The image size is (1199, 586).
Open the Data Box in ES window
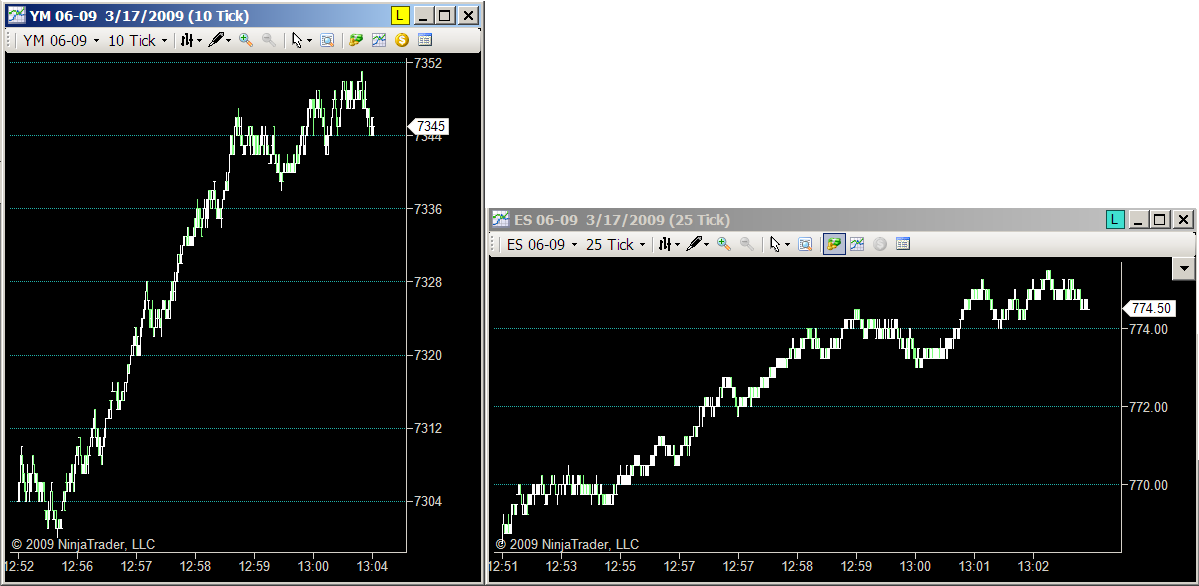[x=805, y=244]
